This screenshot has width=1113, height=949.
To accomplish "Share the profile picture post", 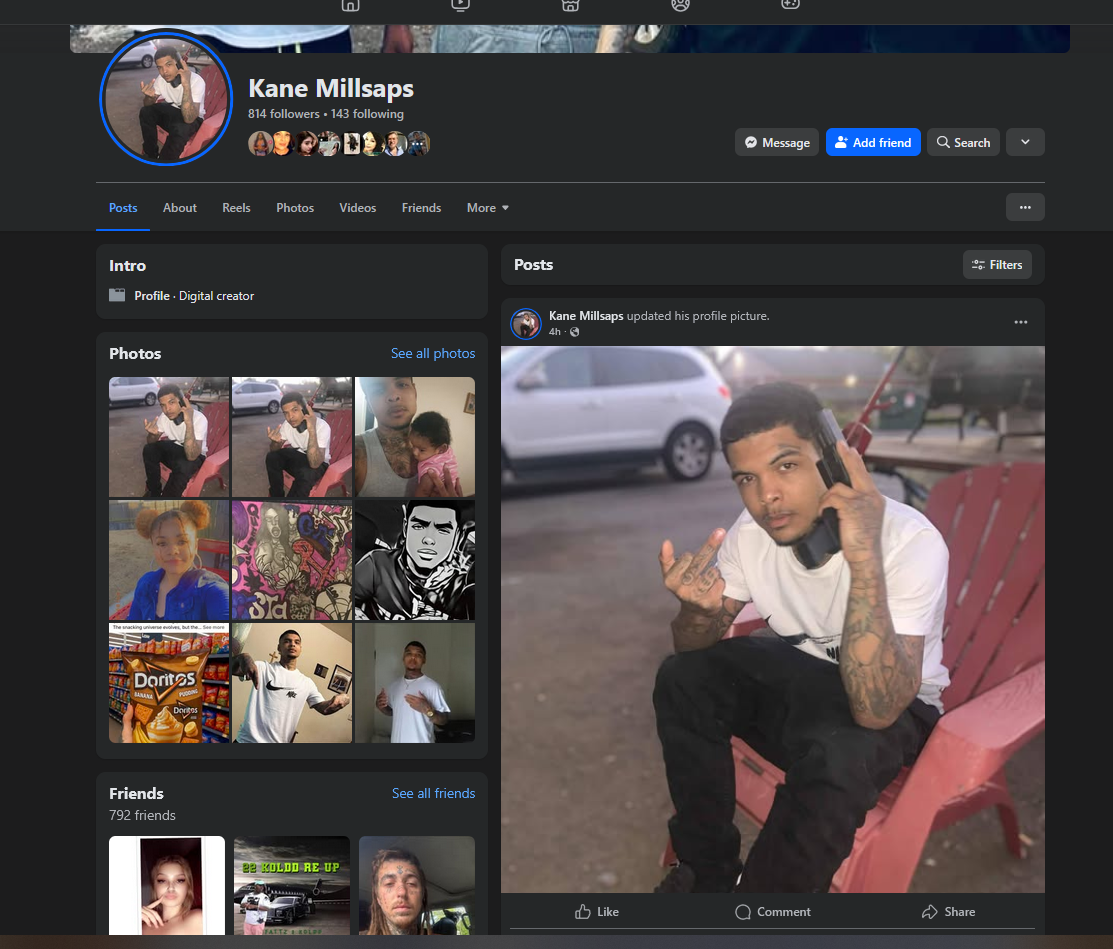I will [948, 912].
